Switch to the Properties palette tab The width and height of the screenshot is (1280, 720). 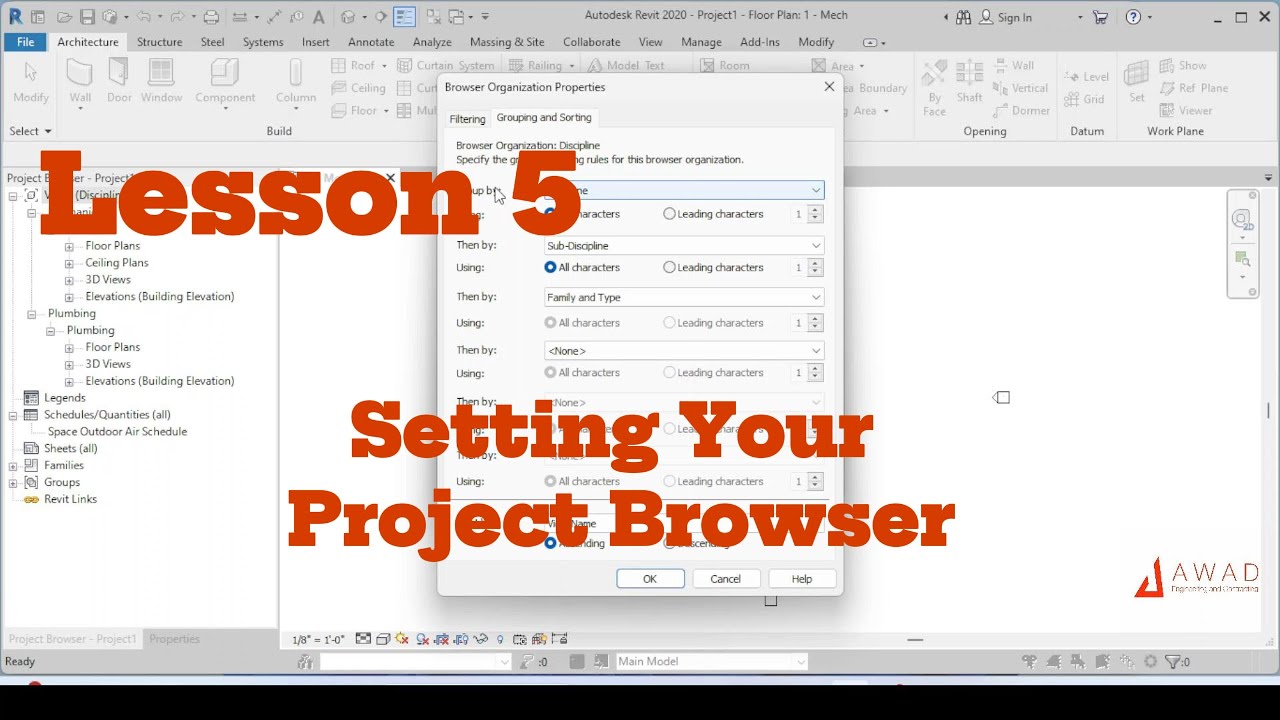click(x=175, y=639)
